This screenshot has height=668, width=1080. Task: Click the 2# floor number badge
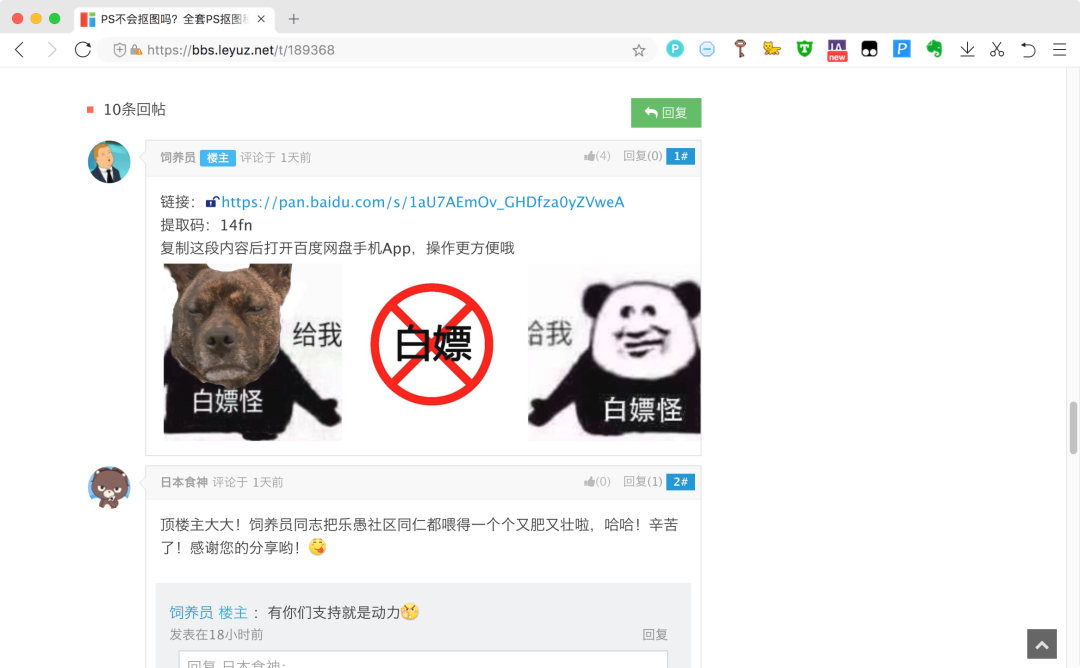(681, 481)
